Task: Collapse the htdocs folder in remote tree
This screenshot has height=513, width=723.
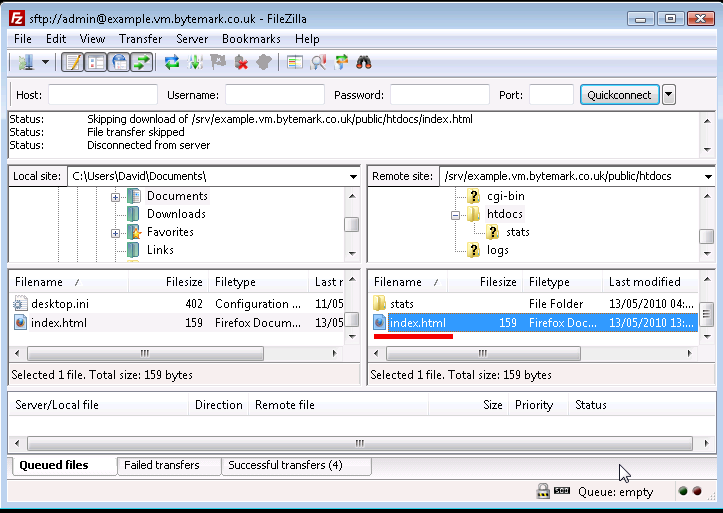Action: tap(456, 215)
